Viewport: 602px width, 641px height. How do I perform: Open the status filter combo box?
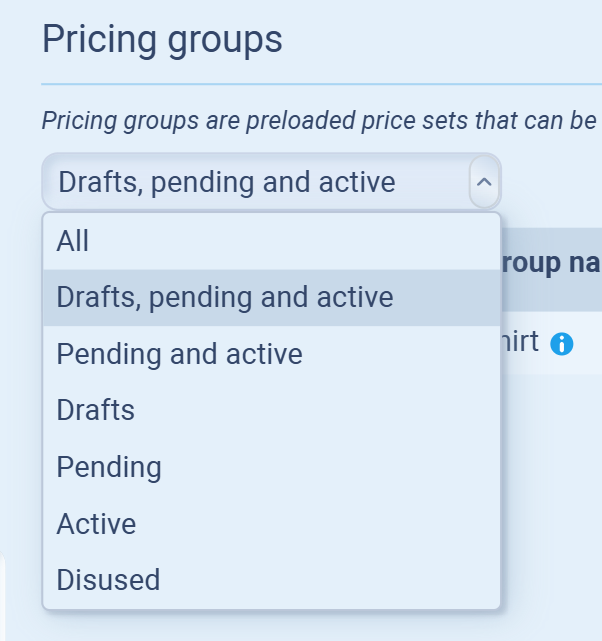tap(270, 183)
